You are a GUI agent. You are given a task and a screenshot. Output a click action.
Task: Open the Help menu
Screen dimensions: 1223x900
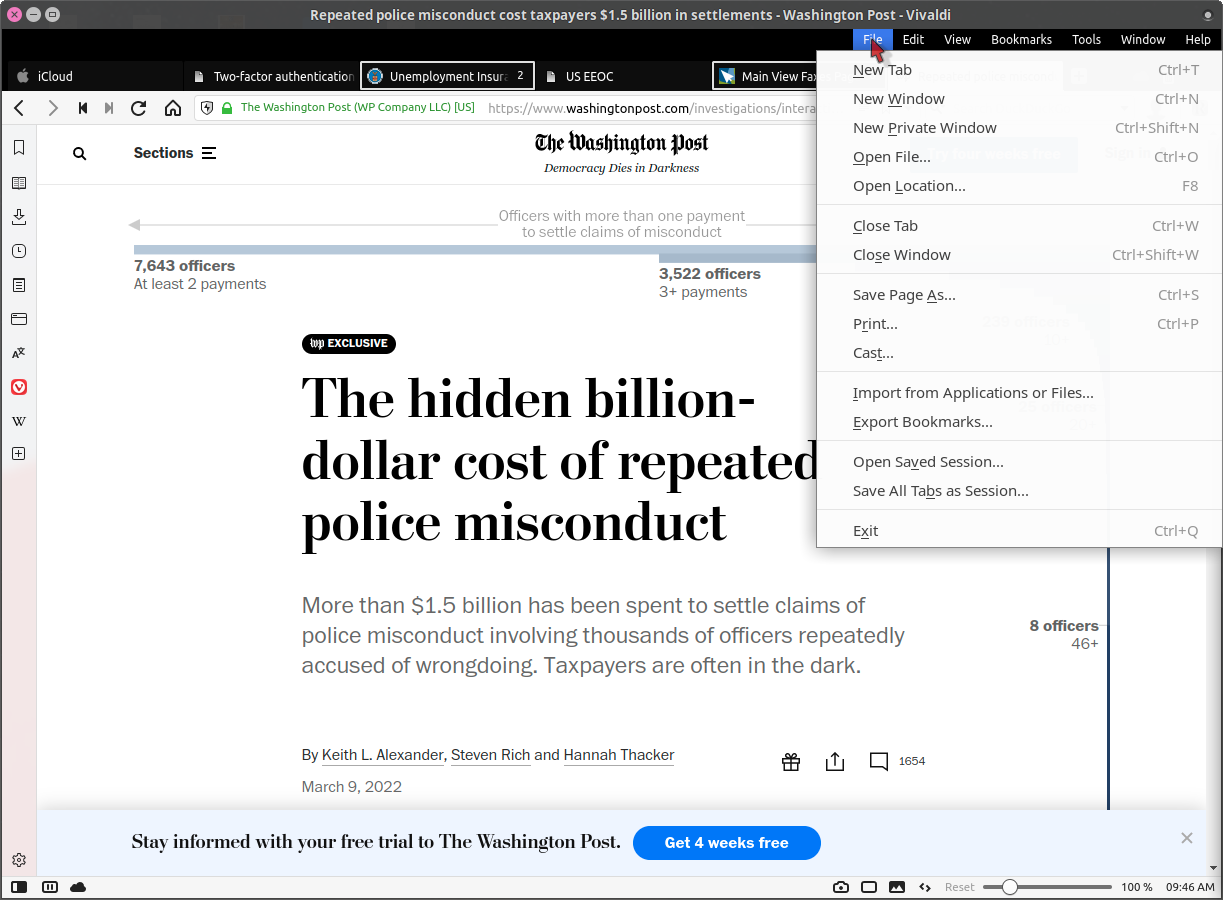pos(1198,40)
